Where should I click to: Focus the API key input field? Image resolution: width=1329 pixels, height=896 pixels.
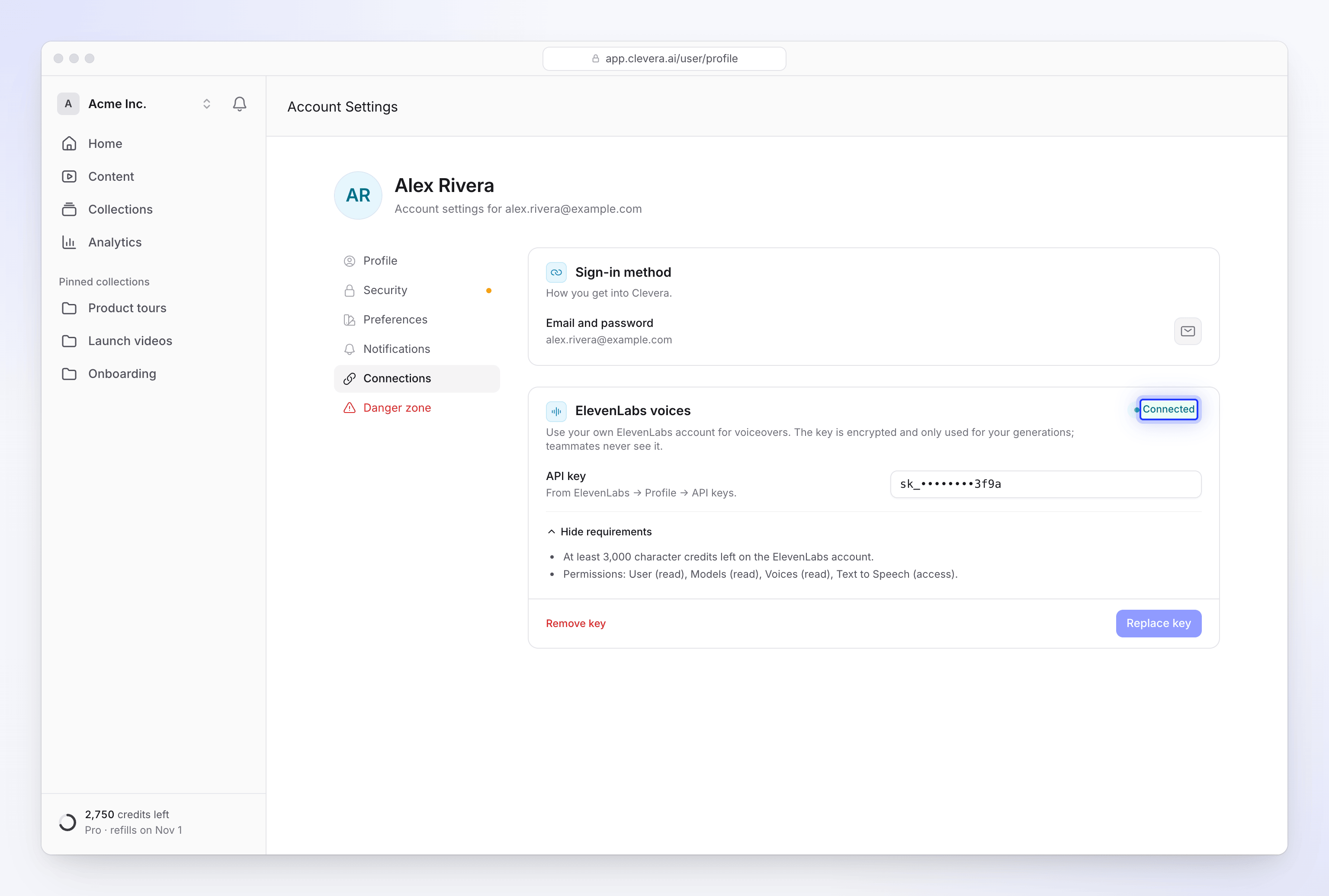(x=1046, y=484)
